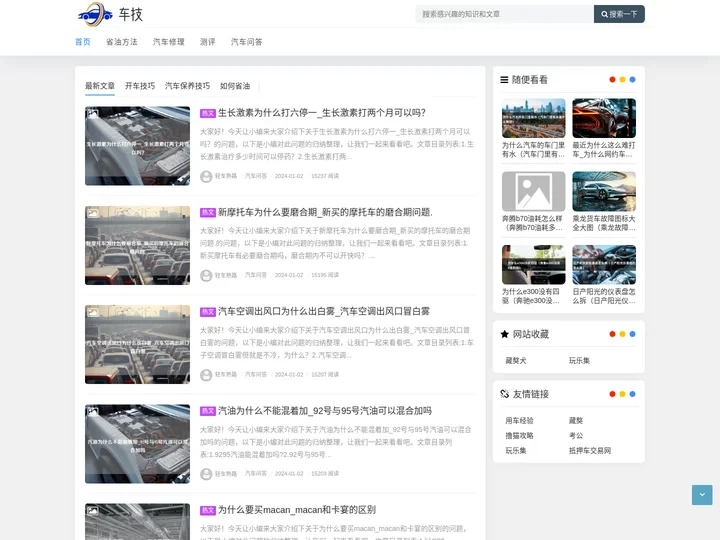Viewport: 720px width, 540px height.
Task: Open 奔腾b70油耗怎么样 placeholder image
Action: click(x=534, y=191)
